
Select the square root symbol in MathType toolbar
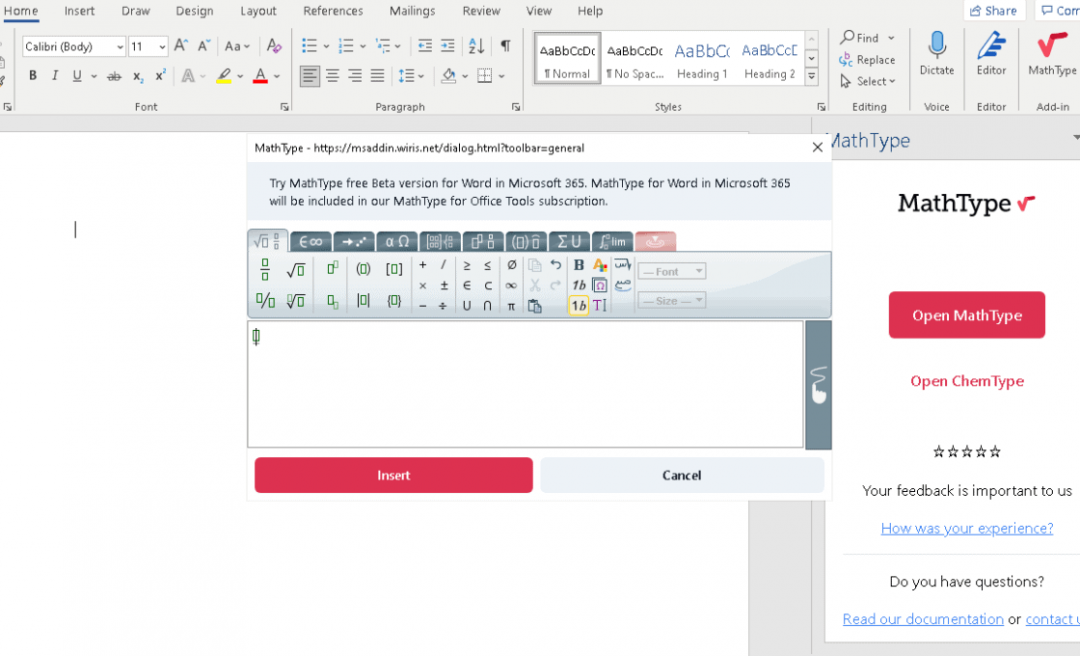(x=295, y=269)
